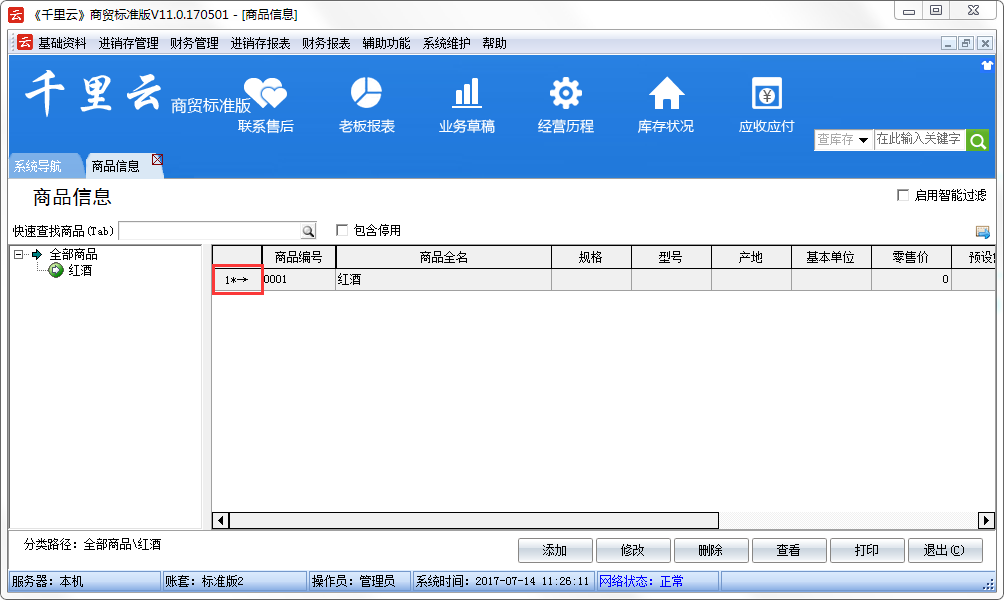The image size is (1004, 600).
Task: Toggle the 包含停用 checkbox
Action: coord(342,231)
